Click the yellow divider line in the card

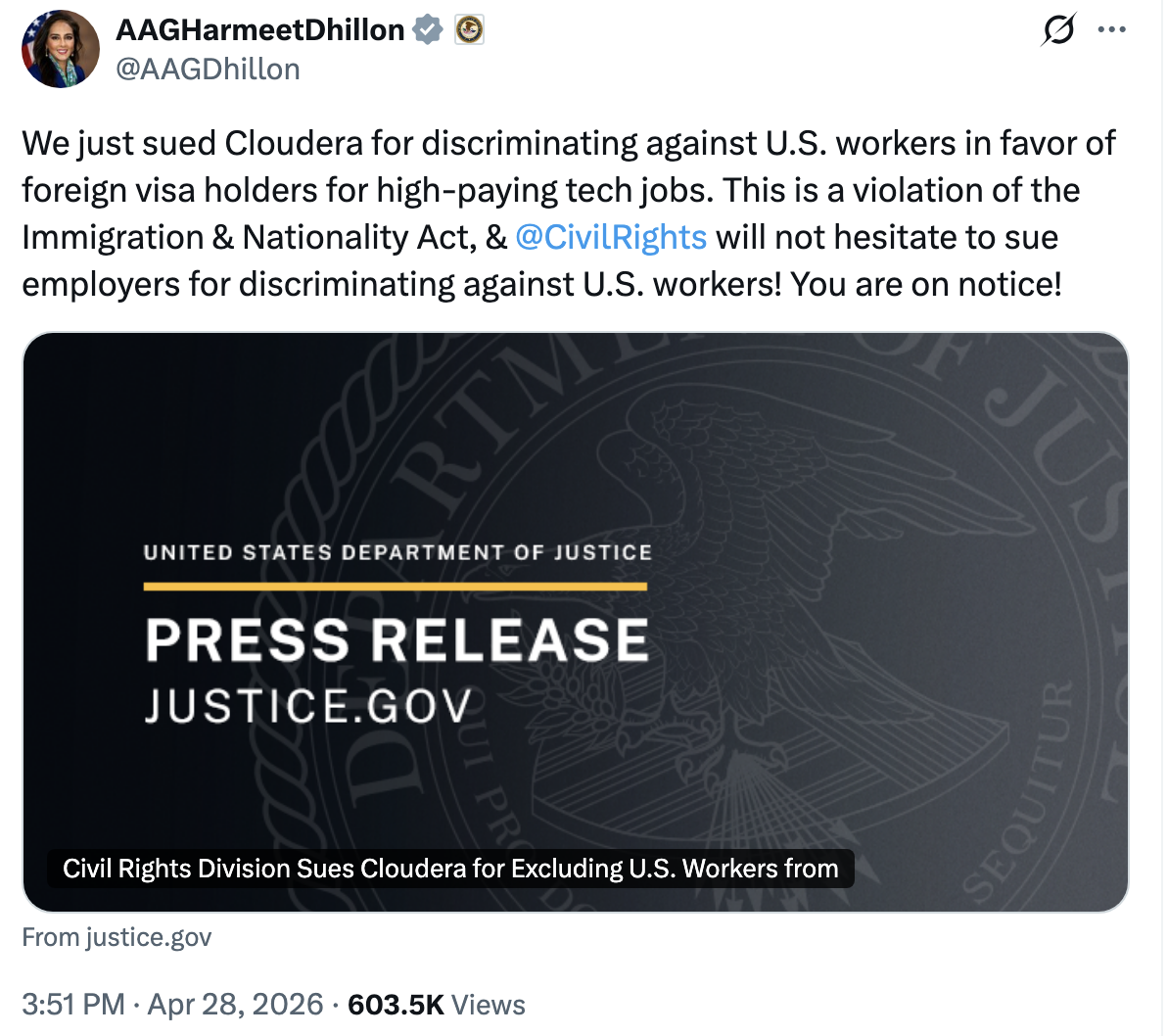[x=396, y=587]
